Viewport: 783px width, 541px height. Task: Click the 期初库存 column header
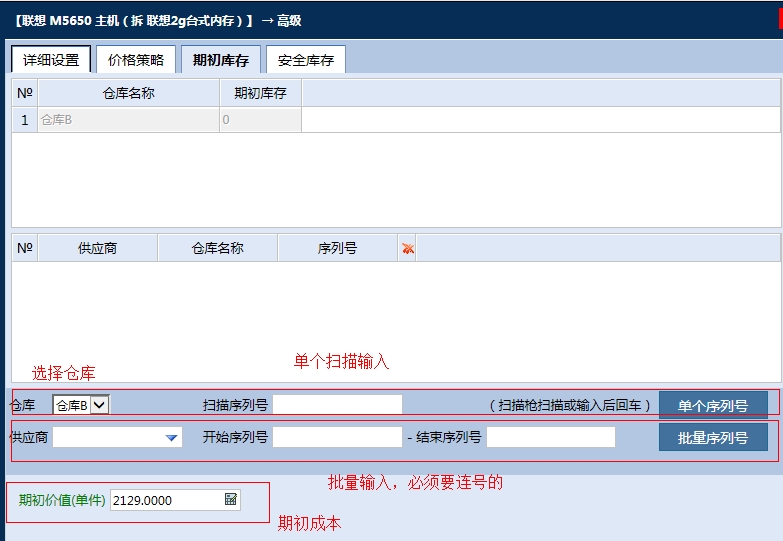[260, 93]
